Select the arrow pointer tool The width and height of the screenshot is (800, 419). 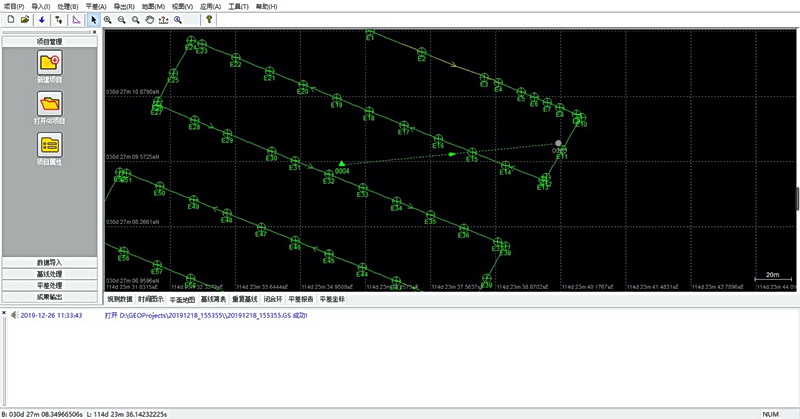pyautogui.click(x=93, y=19)
